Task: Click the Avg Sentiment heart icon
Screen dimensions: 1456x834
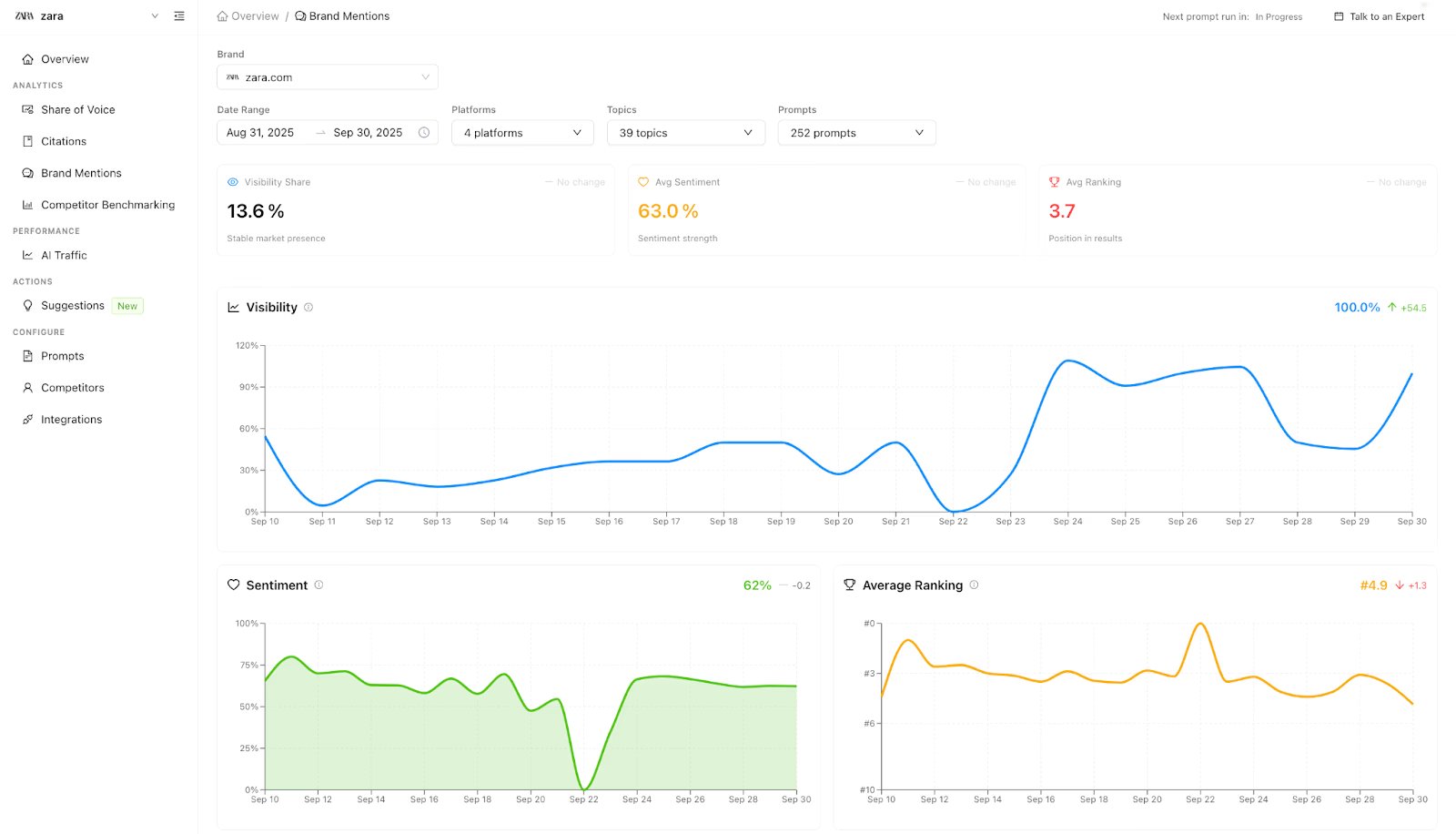Action: coord(643,182)
